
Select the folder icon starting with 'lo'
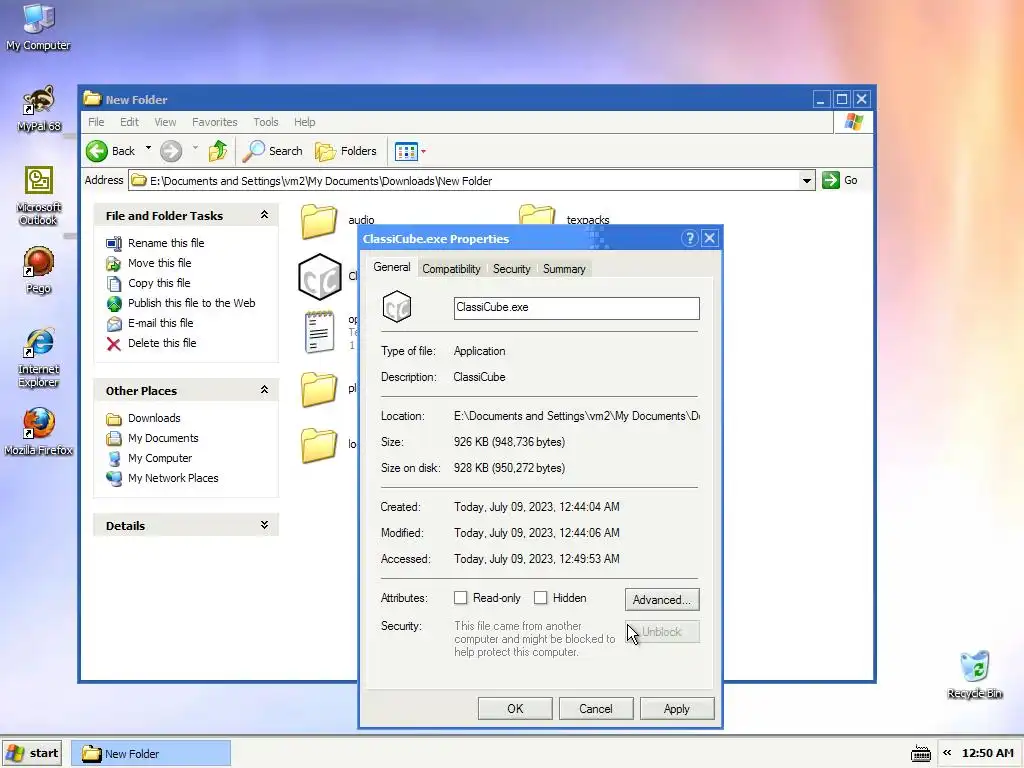click(x=319, y=445)
